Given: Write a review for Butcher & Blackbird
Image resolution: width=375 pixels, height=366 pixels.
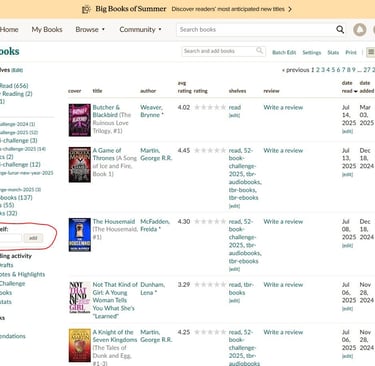Looking at the screenshot, I should tap(283, 107).
